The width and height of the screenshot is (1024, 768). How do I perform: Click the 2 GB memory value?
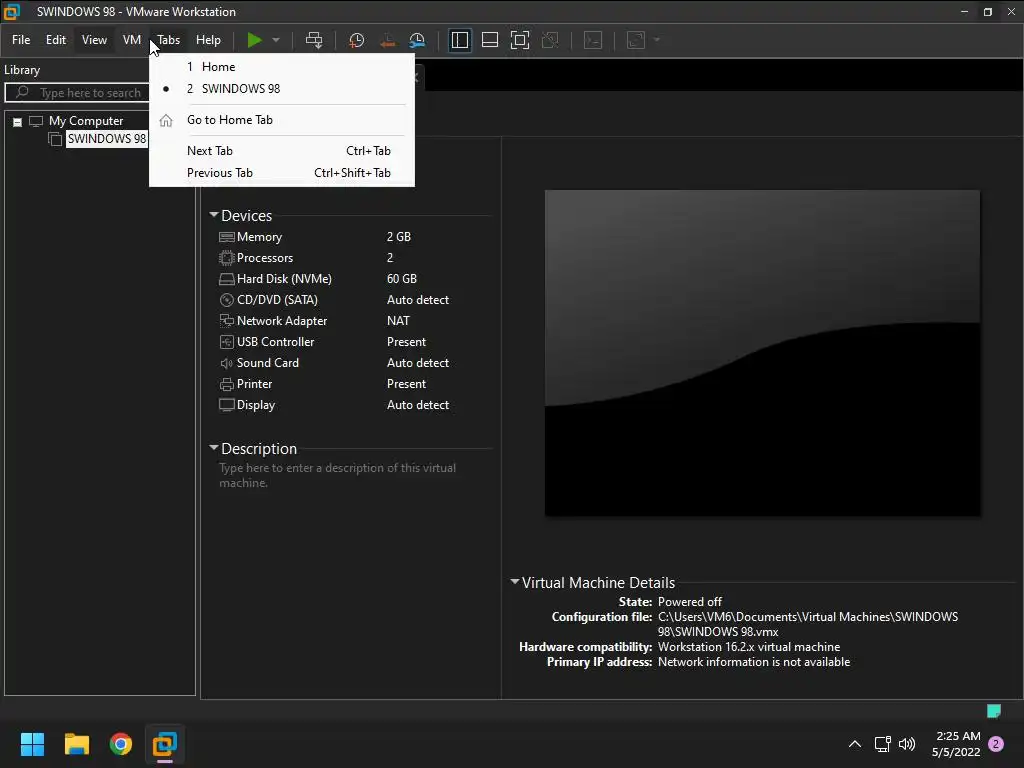[398, 237]
